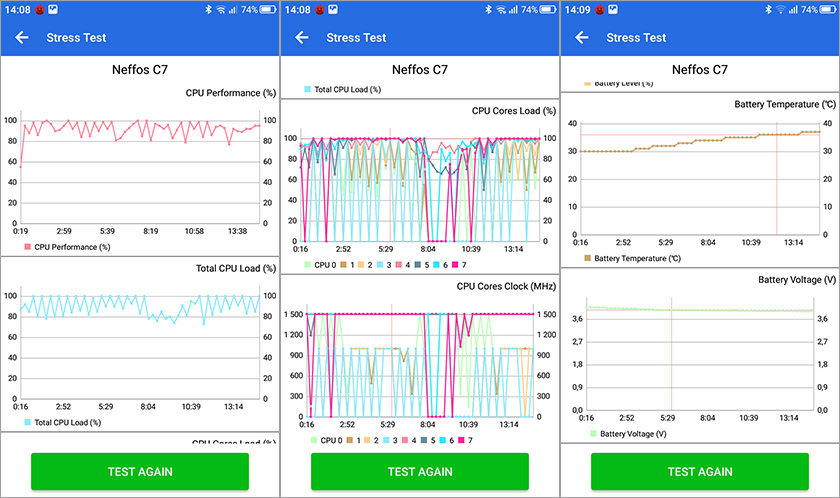The height and width of the screenshot is (498, 840).
Task: Tap TEST AGAIN button on right screen
Action: pyautogui.click(x=700, y=471)
